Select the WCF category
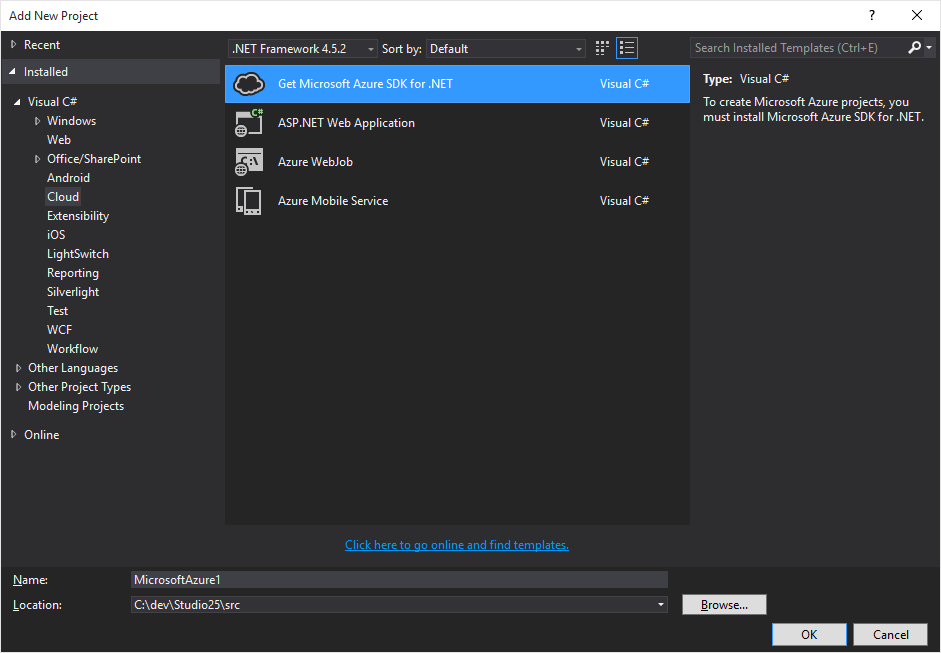The height and width of the screenshot is (653, 941). point(59,330)
